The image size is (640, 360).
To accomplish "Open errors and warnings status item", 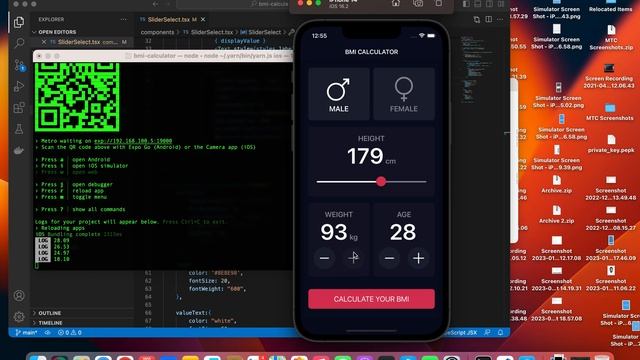I will (x=69, y=333).
